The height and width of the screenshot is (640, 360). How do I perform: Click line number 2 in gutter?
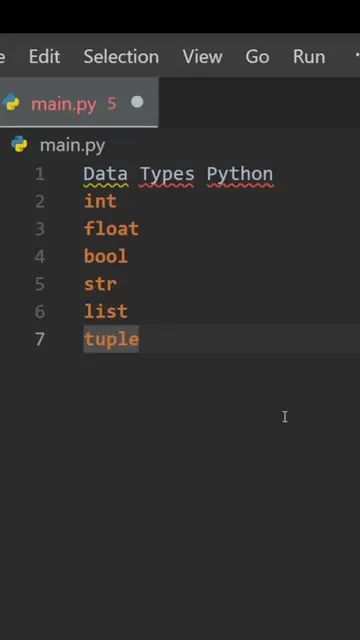40,202
